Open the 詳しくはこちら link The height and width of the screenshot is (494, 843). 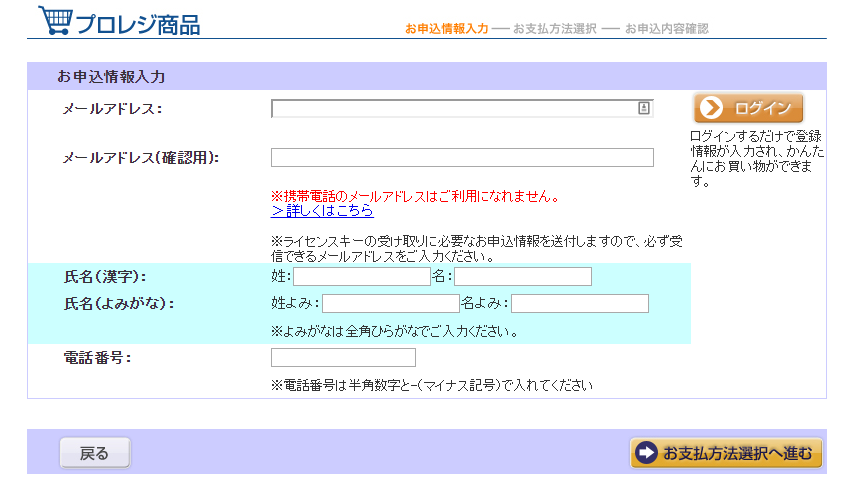[x=322, y=211]
